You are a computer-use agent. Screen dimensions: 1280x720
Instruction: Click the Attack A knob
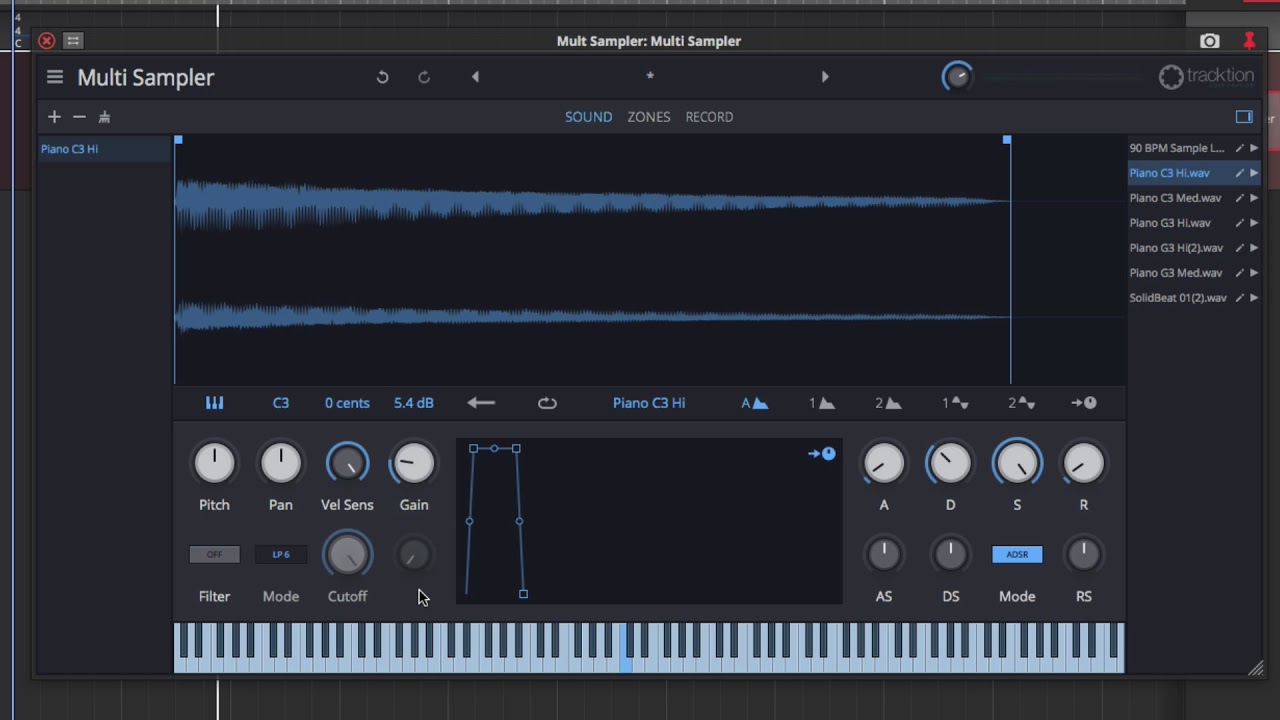point(884,463)
